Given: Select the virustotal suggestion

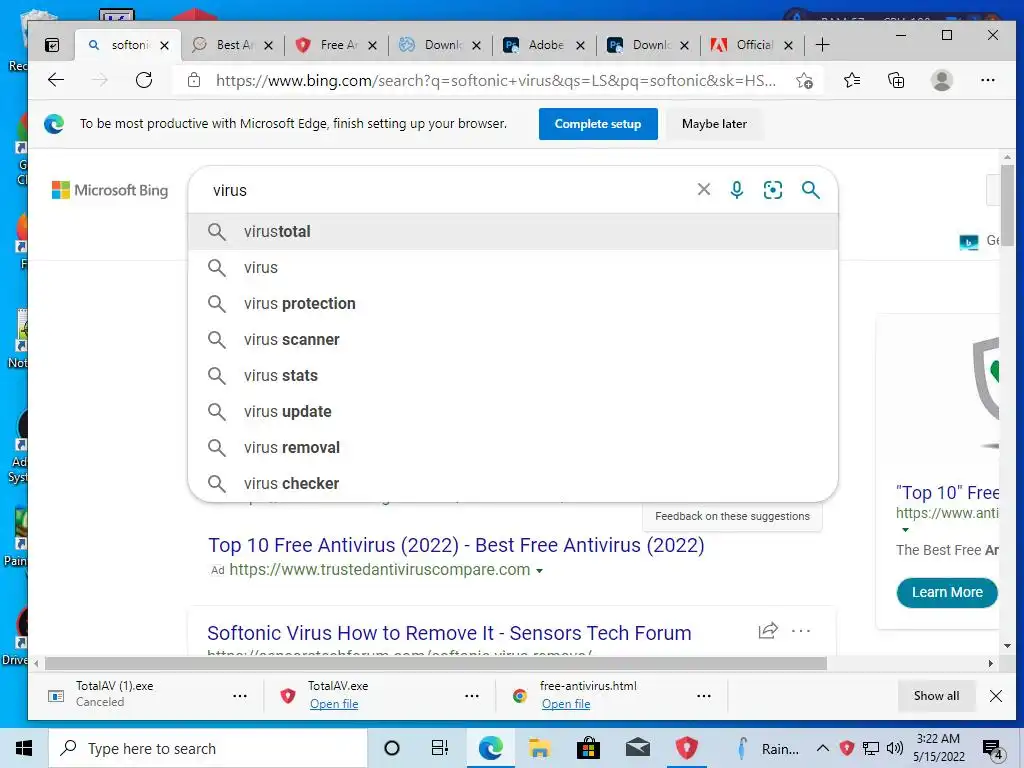Looking at the screenshot, I should (x=513, y=231).
